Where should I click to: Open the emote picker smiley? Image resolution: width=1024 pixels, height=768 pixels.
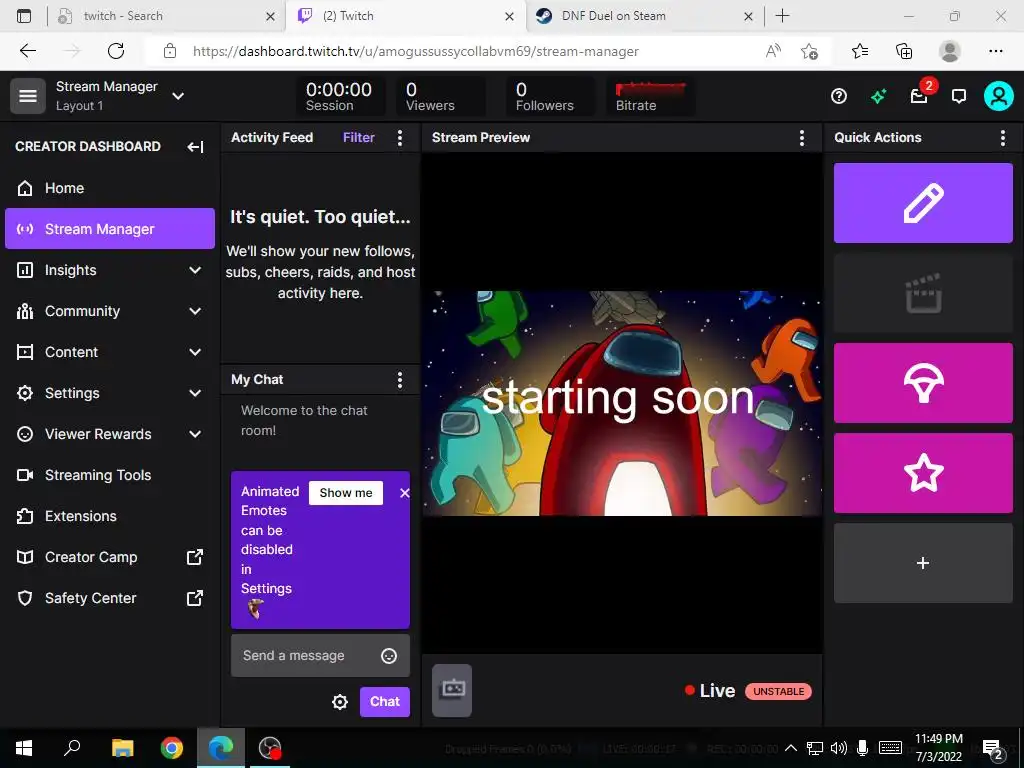point(389,656)
